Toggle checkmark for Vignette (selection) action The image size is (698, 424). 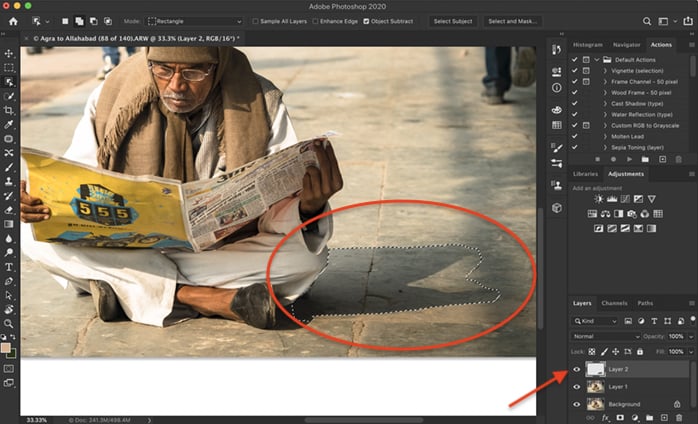pyautogui.click(x=575, y=70)
